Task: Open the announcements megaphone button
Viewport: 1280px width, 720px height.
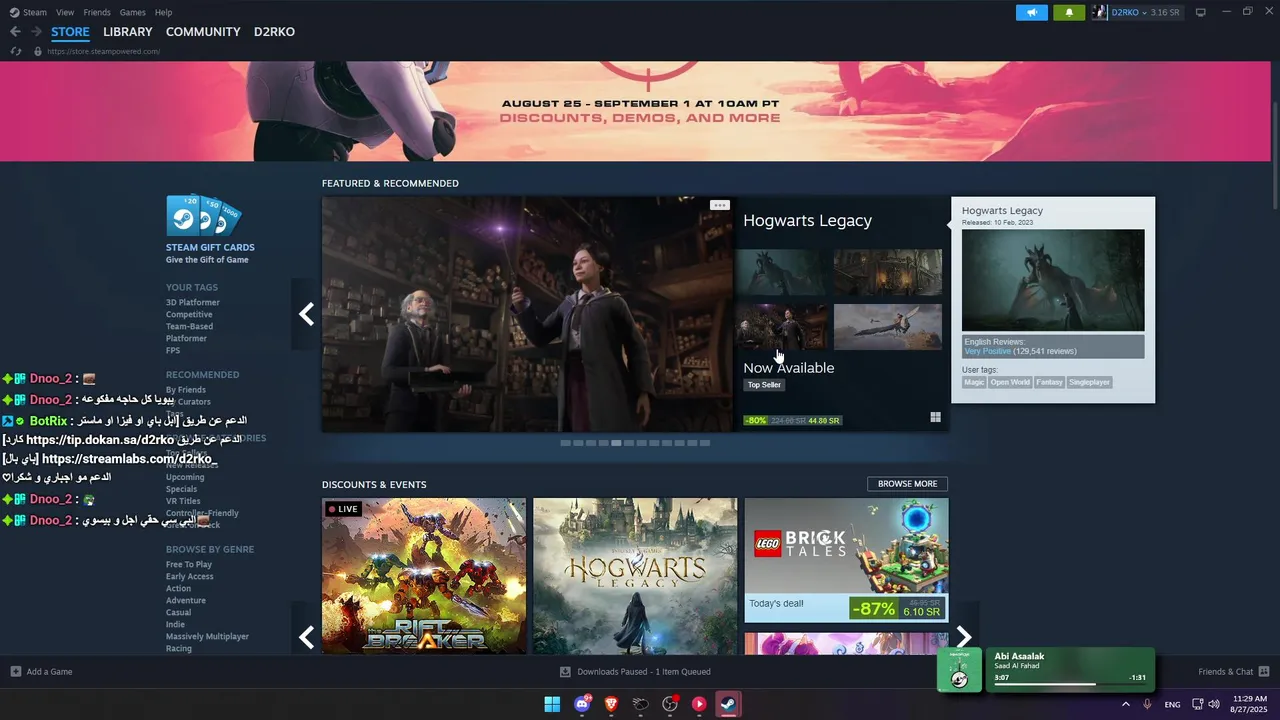Action: (1032, 12)
